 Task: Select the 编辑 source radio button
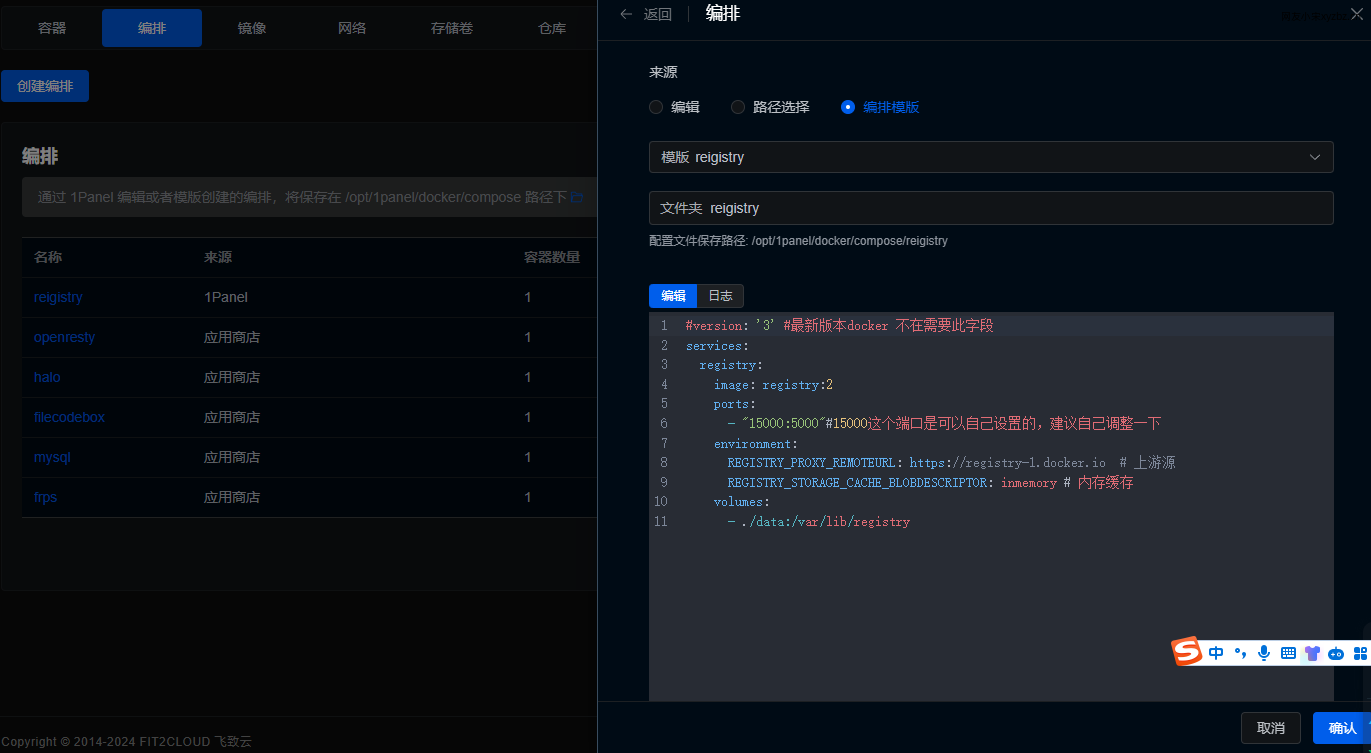[x=656, y=107]
